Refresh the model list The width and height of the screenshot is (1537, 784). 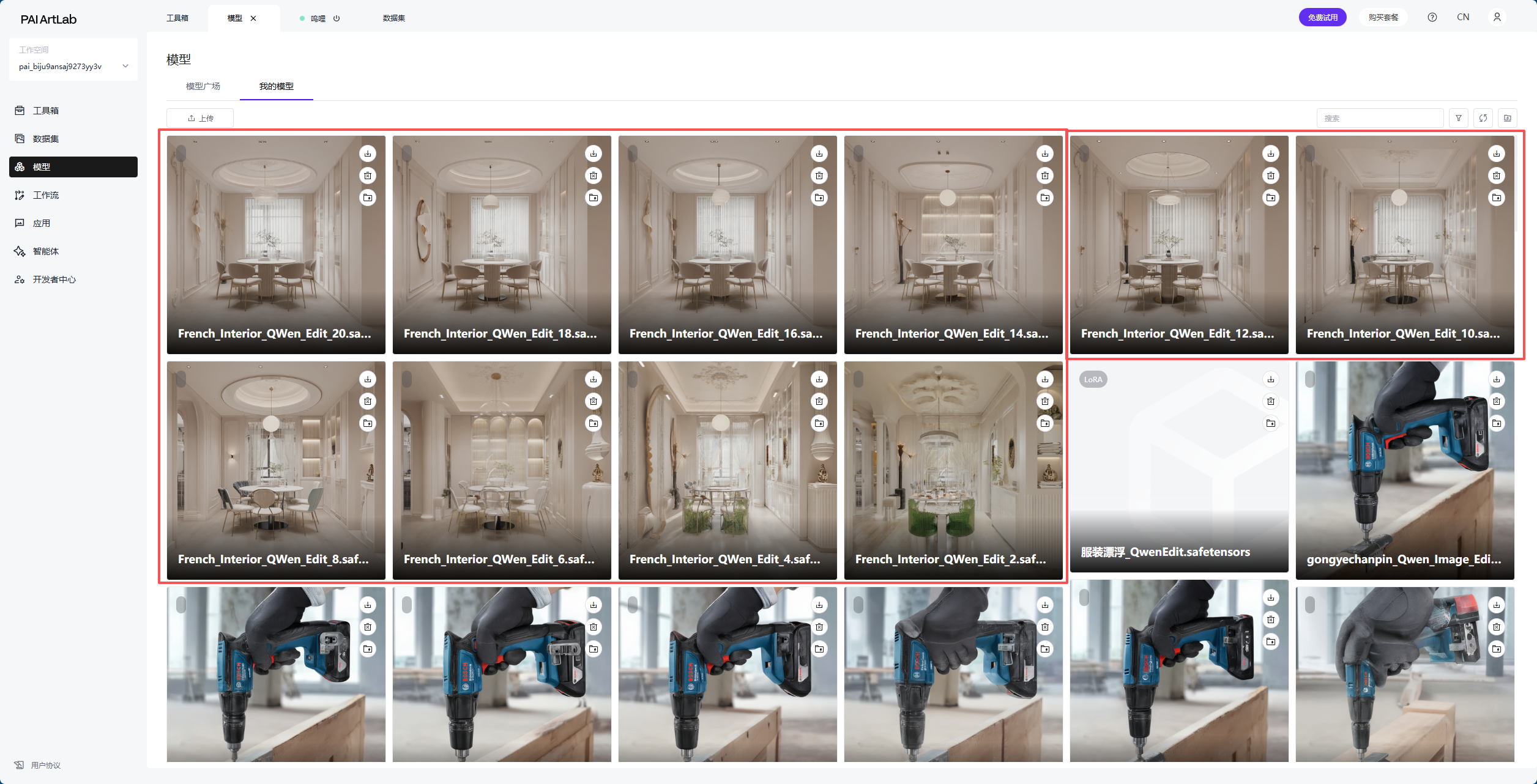[1483, 118]
